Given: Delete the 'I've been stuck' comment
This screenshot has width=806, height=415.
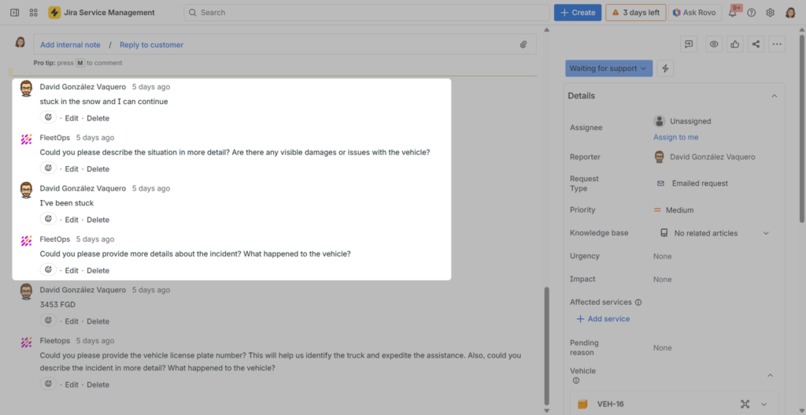Looking at the screenshot, I should (x=98, y=220).
